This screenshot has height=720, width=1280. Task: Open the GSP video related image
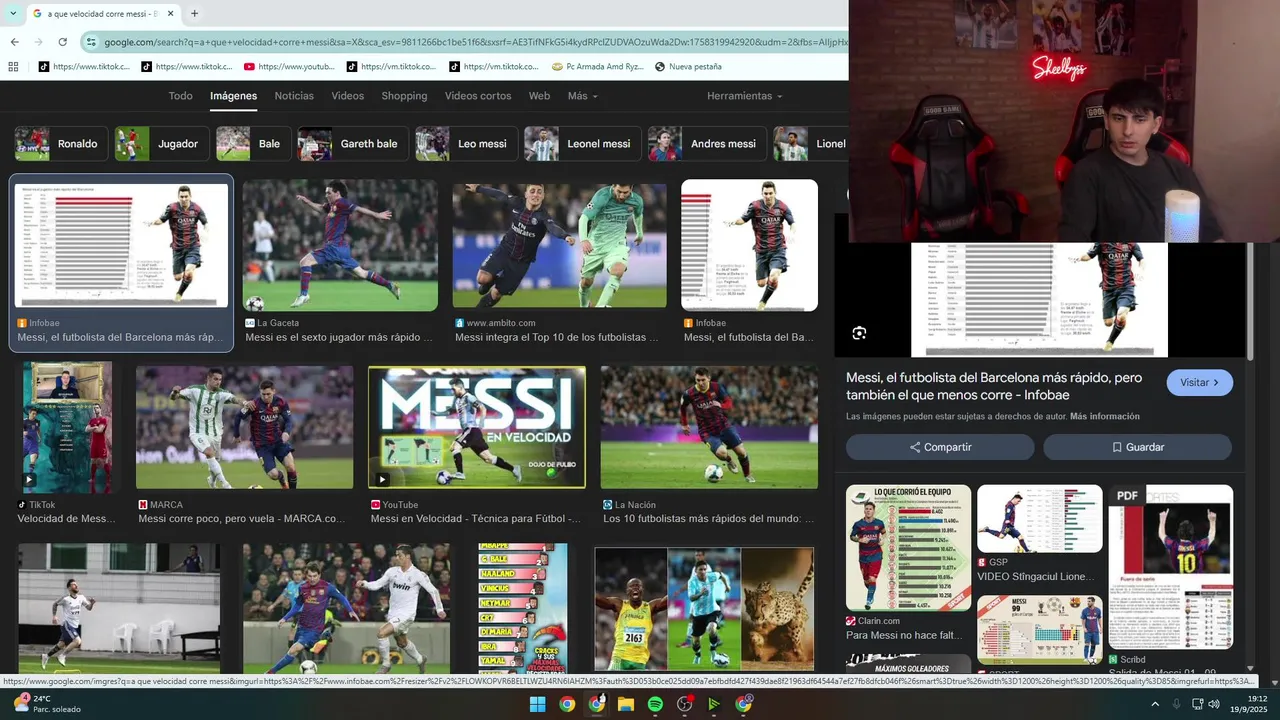pos(1039,519)
